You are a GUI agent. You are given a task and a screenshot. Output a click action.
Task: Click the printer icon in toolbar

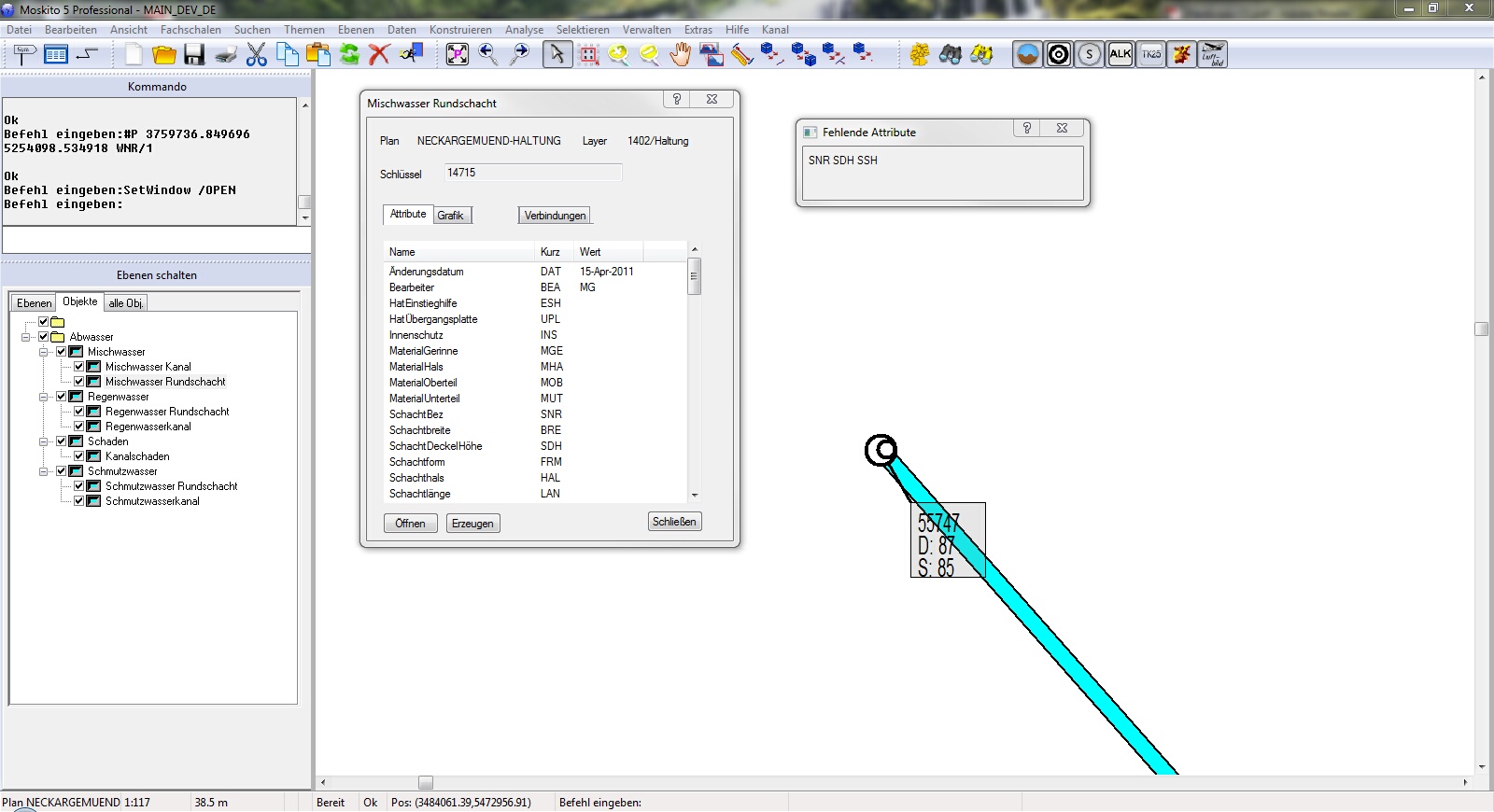pos(226,55)
